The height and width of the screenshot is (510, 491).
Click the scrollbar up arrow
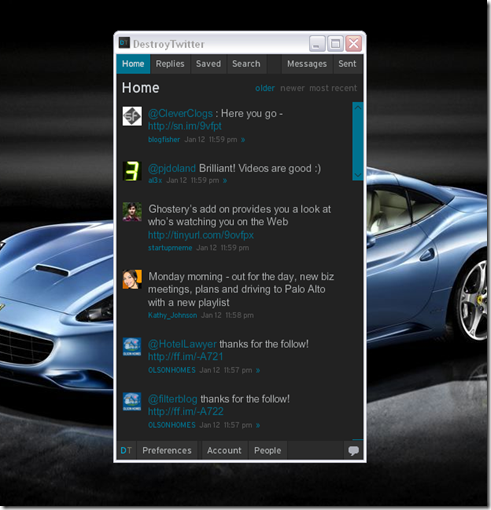click(x=358, y=108)
